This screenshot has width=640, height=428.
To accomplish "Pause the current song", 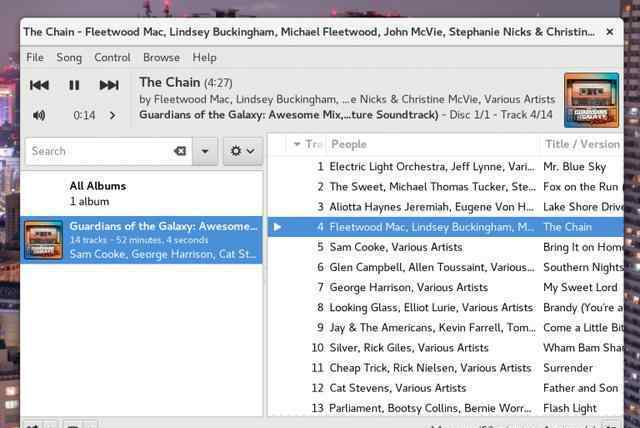I will (74, 85).
